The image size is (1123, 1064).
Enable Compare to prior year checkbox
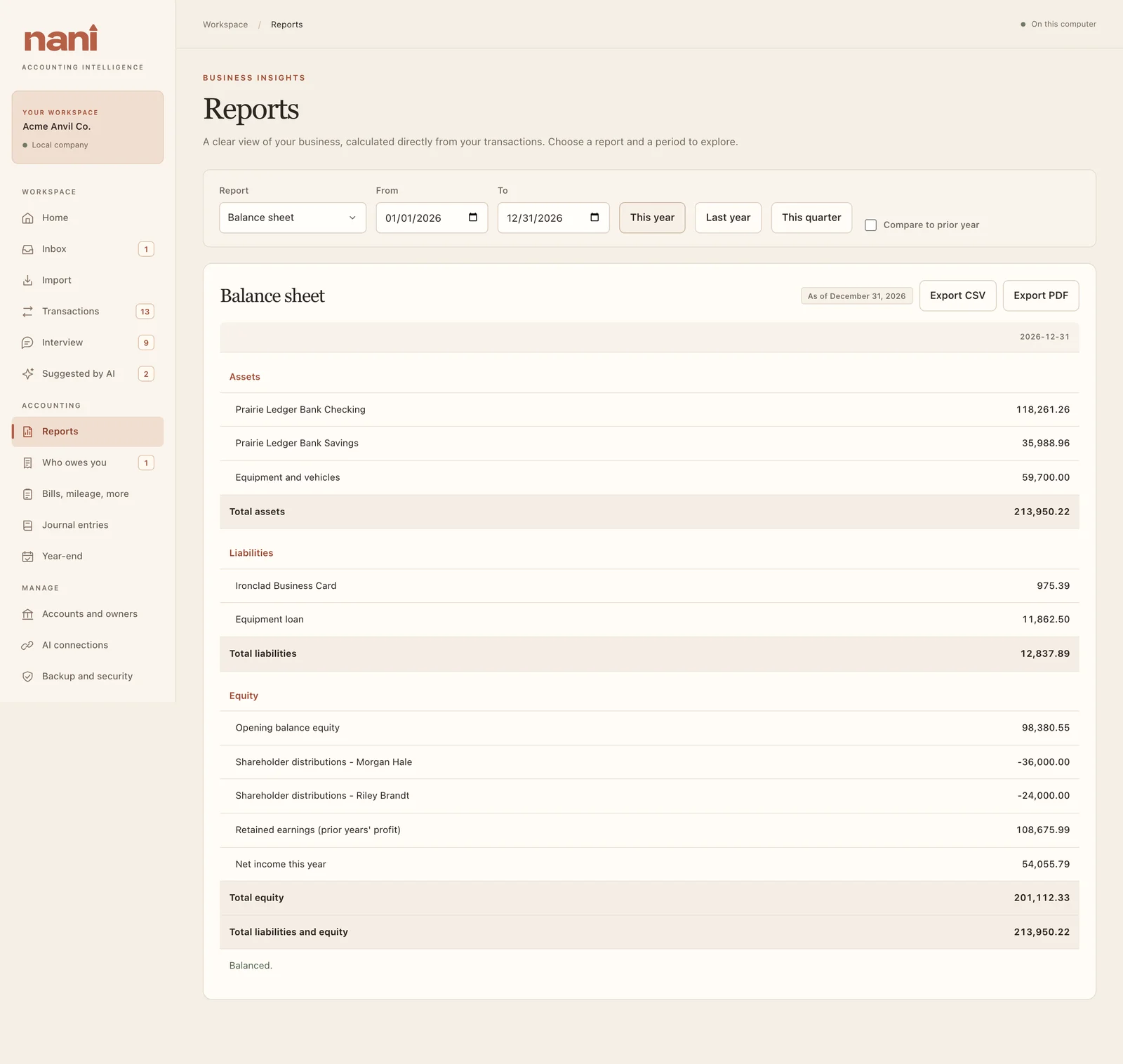pos(870,225)
